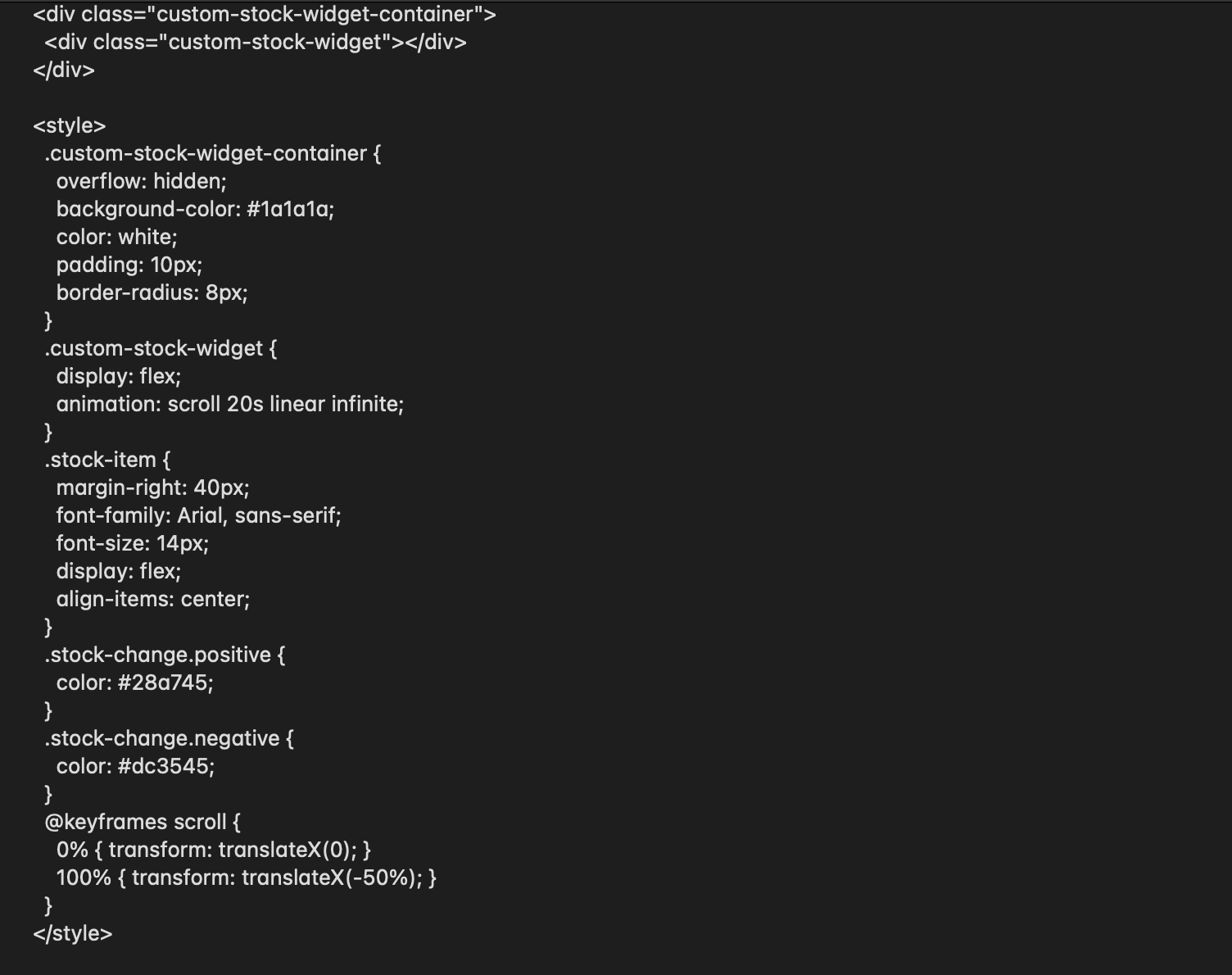Select the background-color #1a1a1a line
Screen dimensions: 1232x975
[x=195, y=209]
